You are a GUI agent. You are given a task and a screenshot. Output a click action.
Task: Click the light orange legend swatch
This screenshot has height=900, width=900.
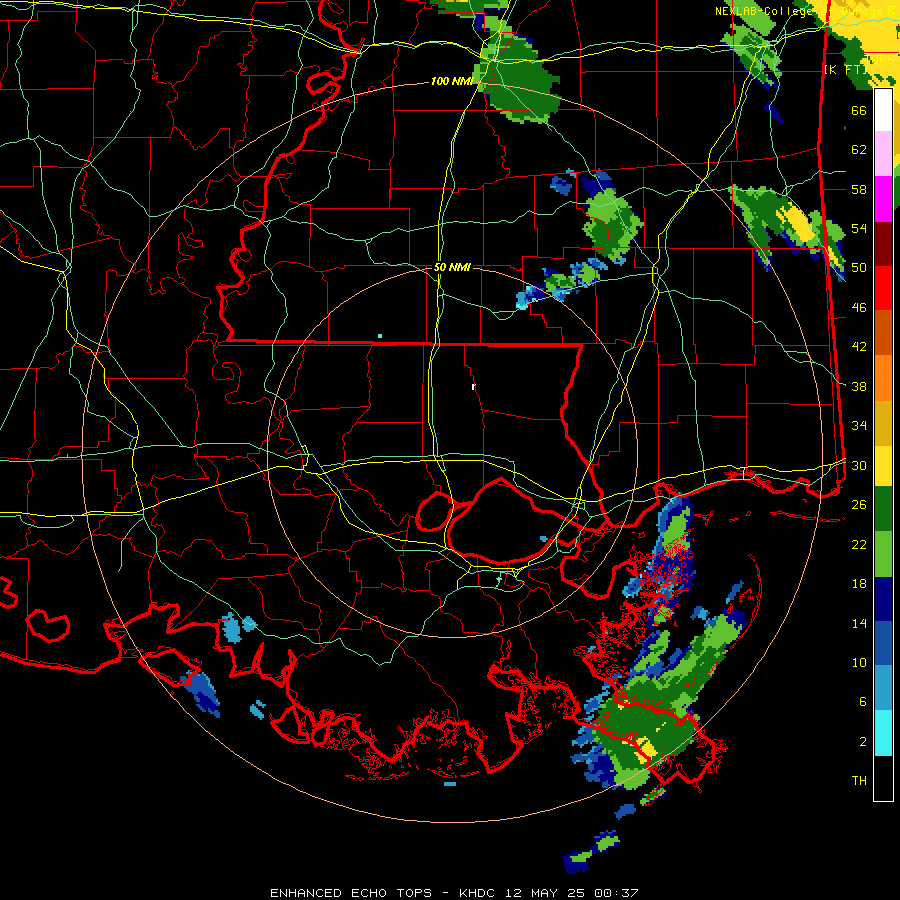coord(883,378)
